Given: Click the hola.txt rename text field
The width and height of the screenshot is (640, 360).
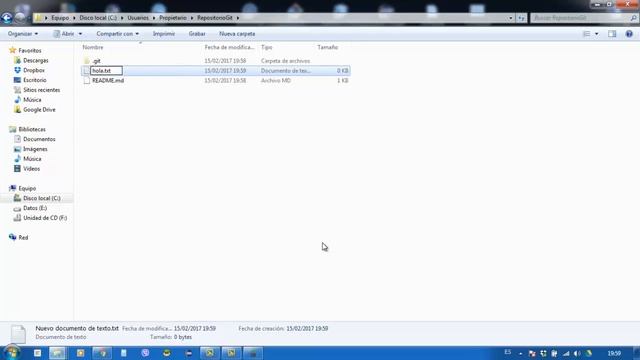Looking at the screenshot, I should coord(106,71).
